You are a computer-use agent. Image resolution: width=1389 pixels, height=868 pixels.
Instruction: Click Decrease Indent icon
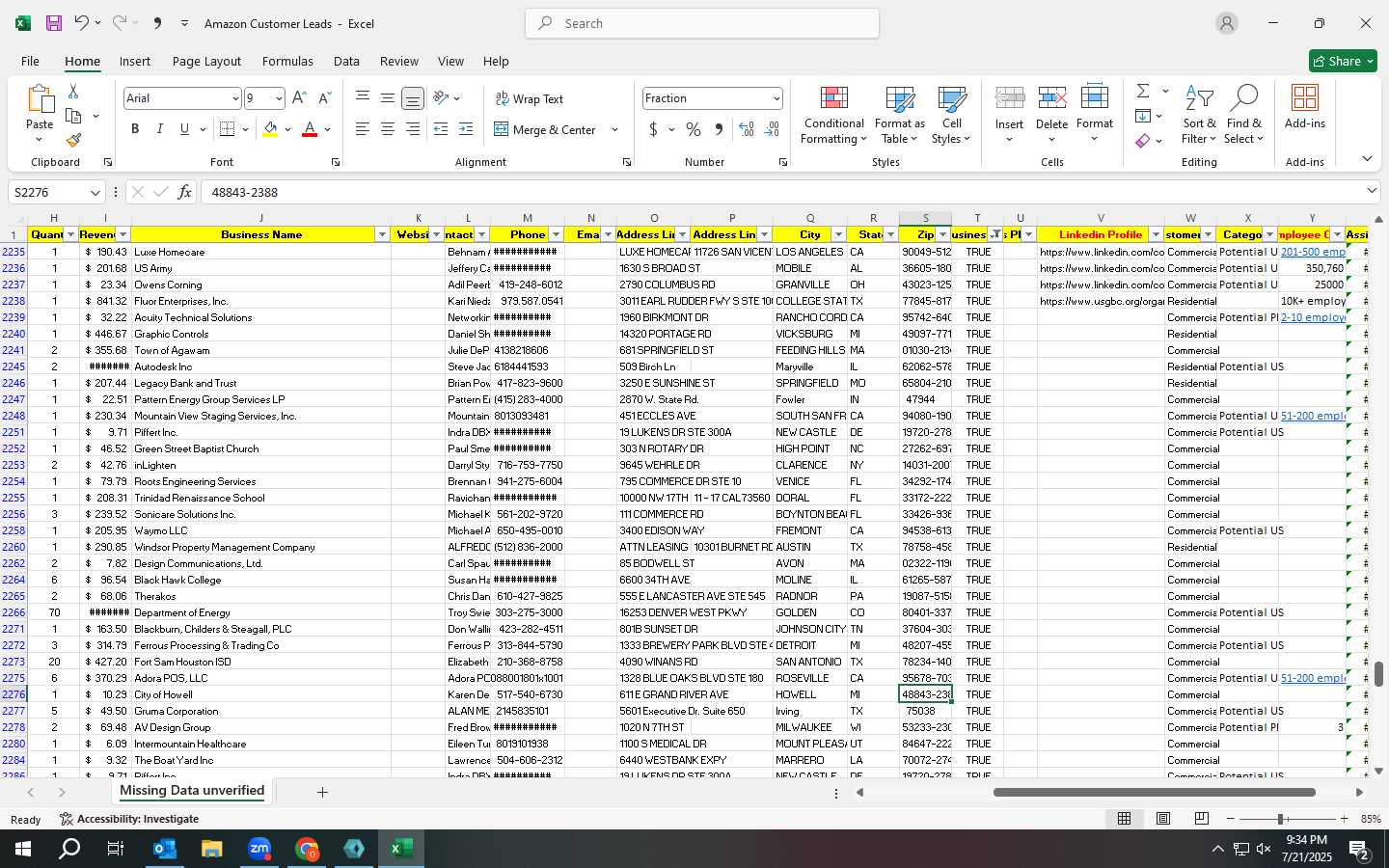coord(441,129)
